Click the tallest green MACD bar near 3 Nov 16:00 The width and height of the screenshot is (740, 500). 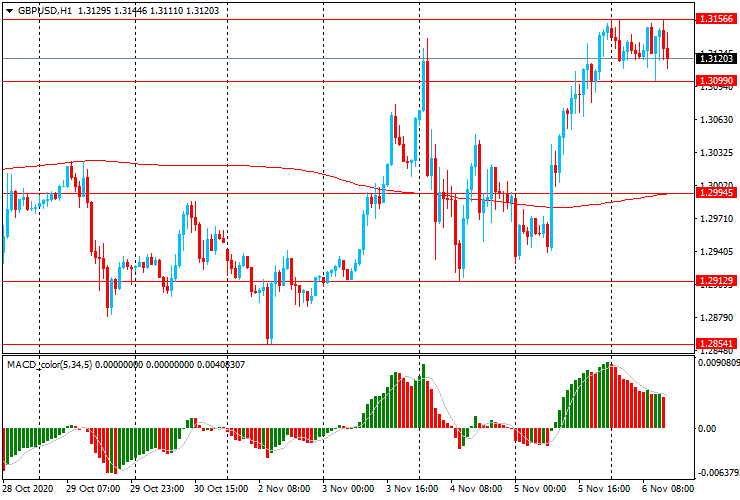tap(423, 396)
